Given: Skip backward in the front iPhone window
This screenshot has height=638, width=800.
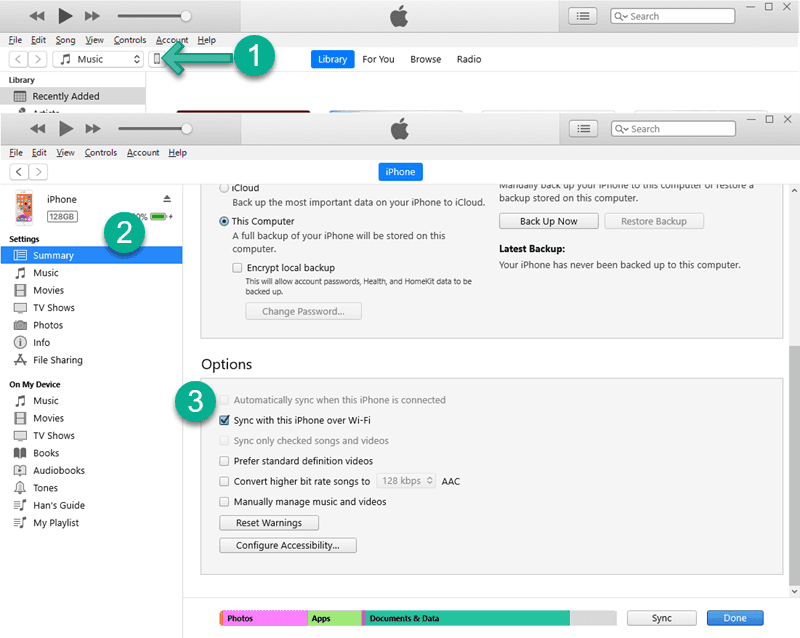Looking at the screenshot, I should click(38, 129).
